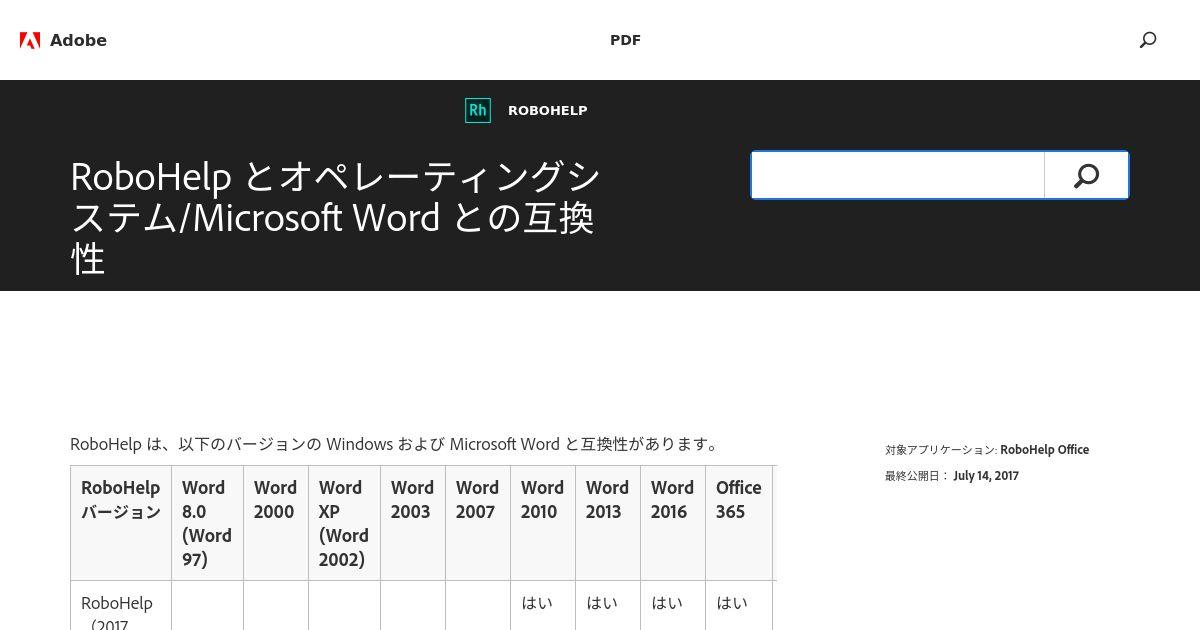Select the Word 2016 column header
This screenshot has height=630, width=1200.
pyautogui.click(x=672, y=523)
